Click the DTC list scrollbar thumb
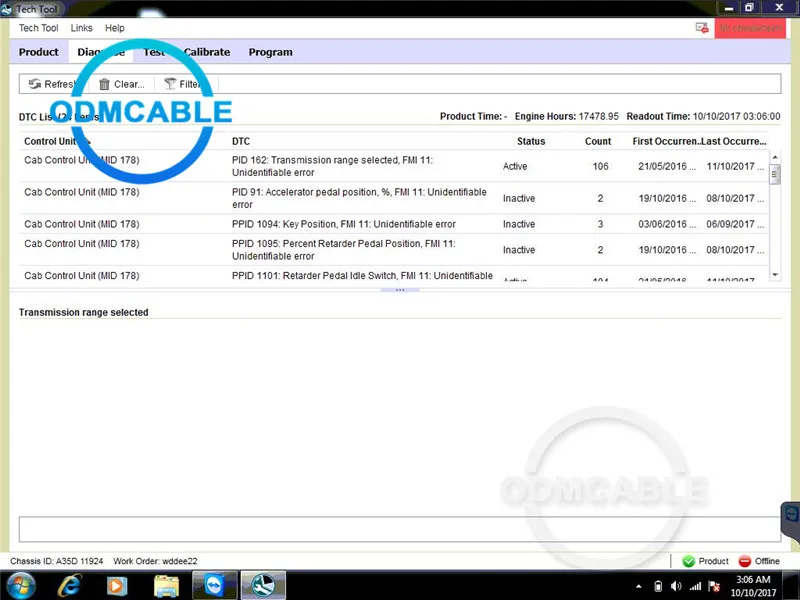800x600 pixels. [x=775, y=174]
